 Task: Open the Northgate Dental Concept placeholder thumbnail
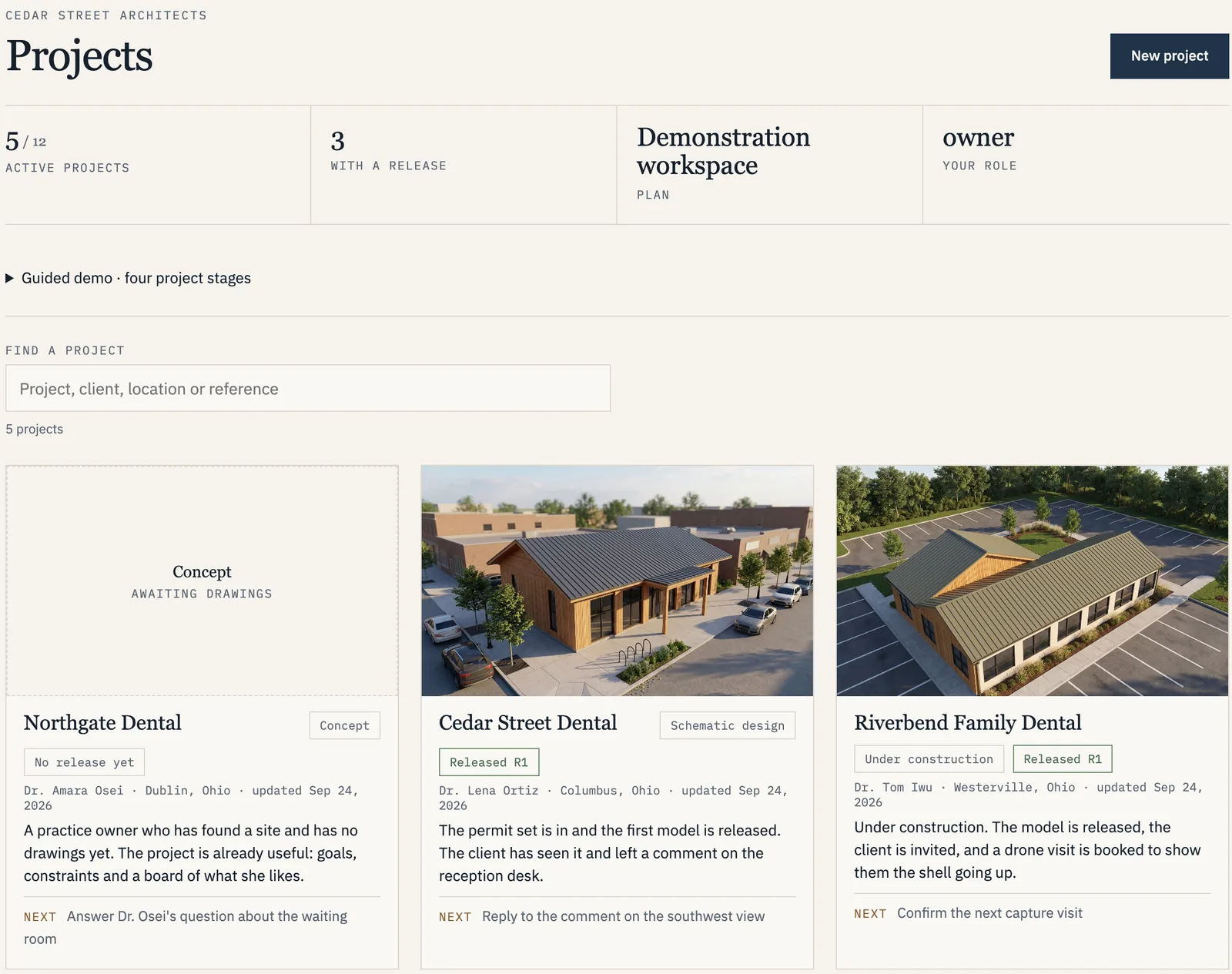[202, 581]
